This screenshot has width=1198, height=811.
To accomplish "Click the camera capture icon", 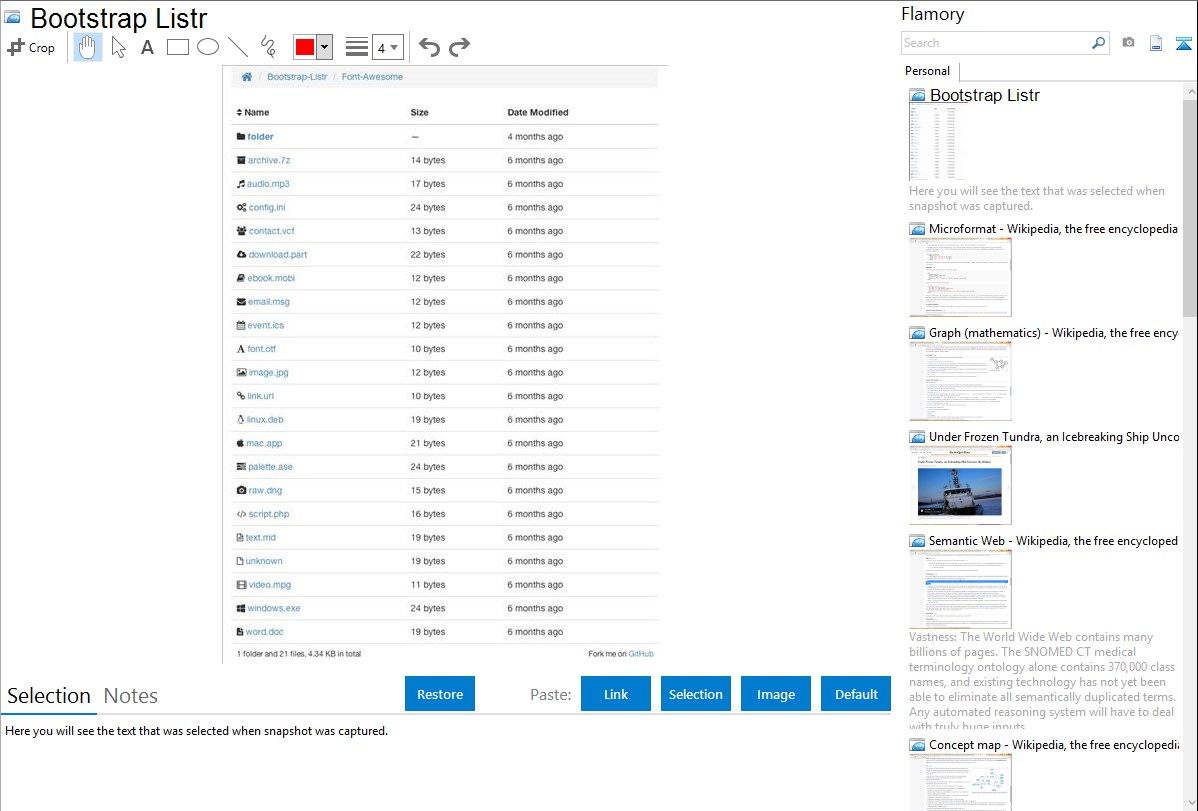I will tap(1128, 43).
